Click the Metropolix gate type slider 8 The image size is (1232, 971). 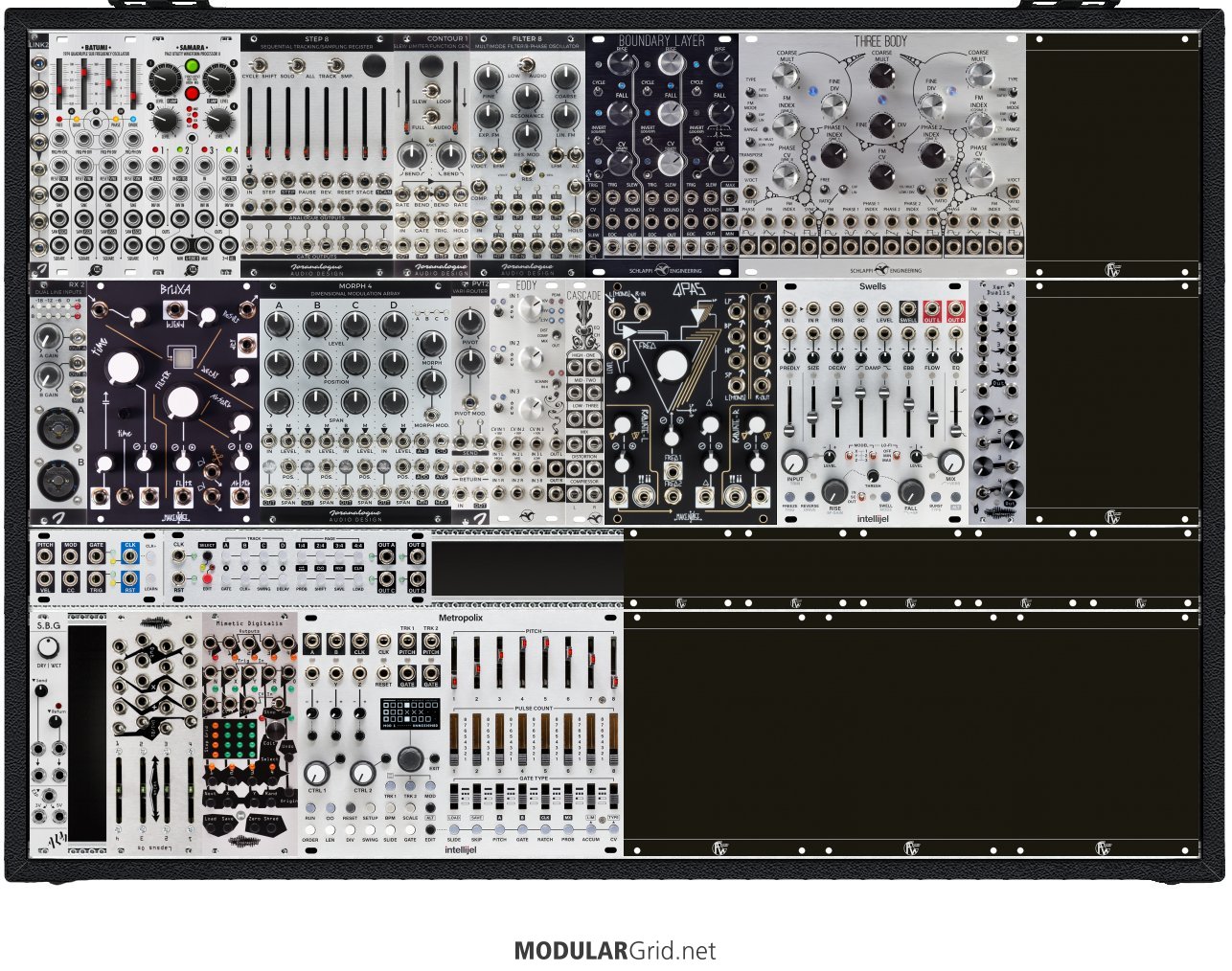pyautogui.click(x=614, y=795)
